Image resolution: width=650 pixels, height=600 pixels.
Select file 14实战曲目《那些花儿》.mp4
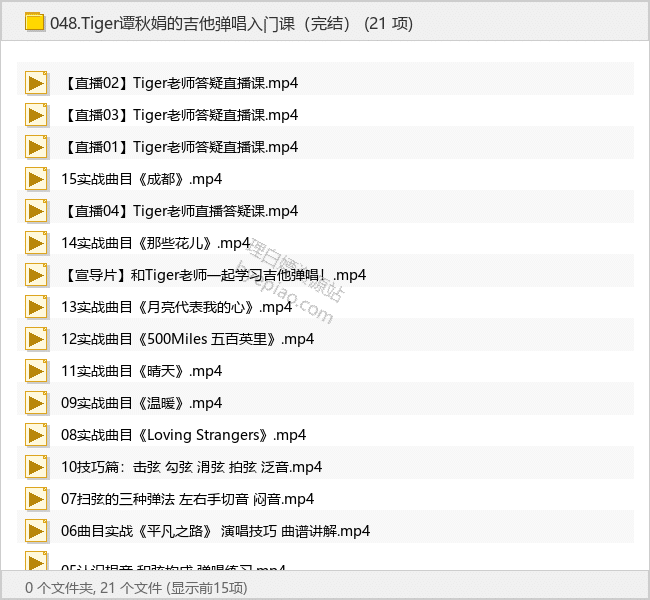coord(156,243)
